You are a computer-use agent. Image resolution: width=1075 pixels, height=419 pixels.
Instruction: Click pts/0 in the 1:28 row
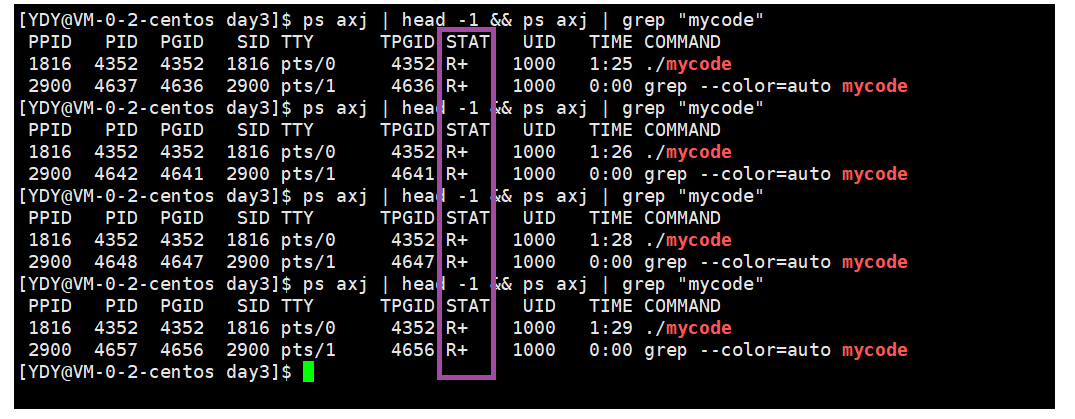point(308,240)
